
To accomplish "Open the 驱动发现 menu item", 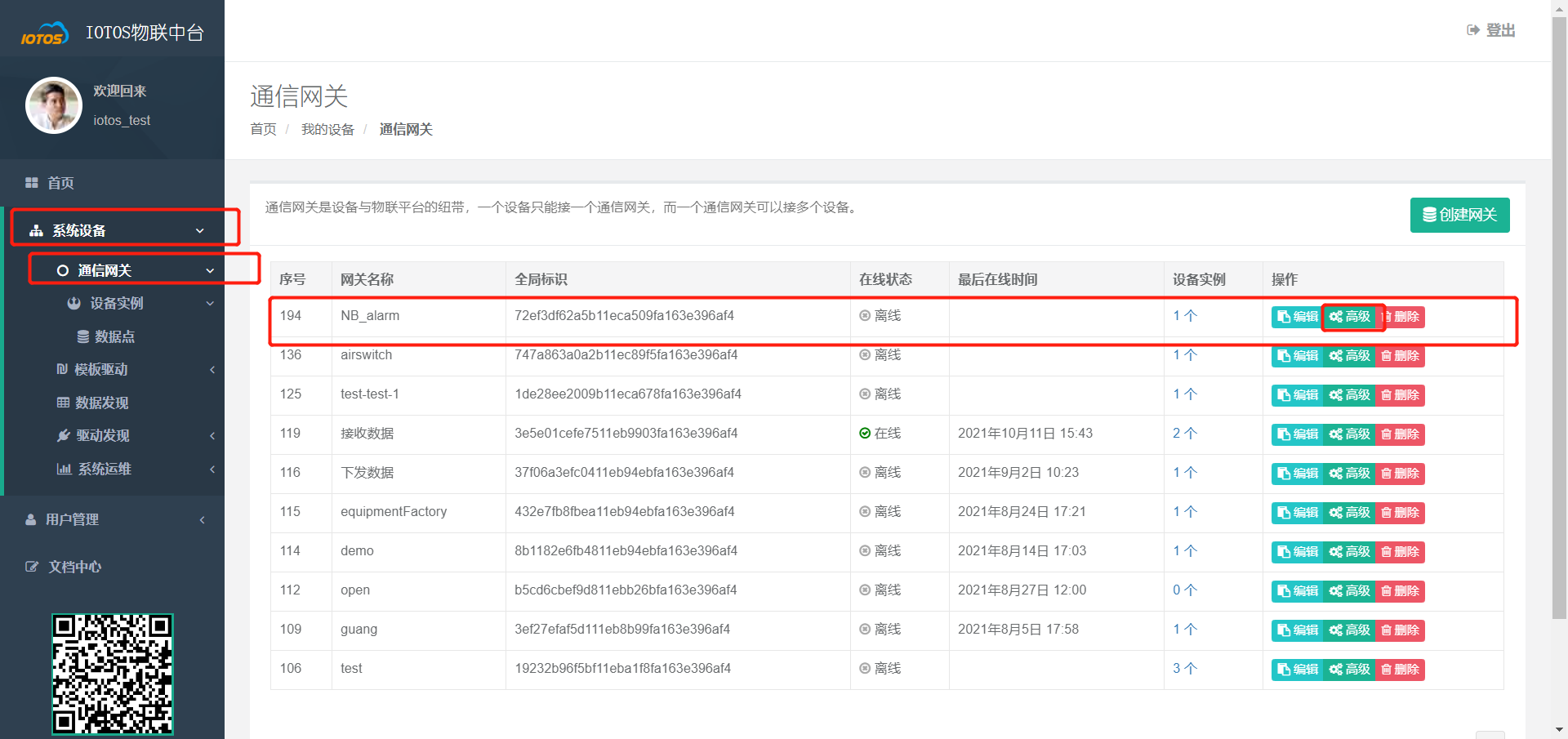I will 102,436.
